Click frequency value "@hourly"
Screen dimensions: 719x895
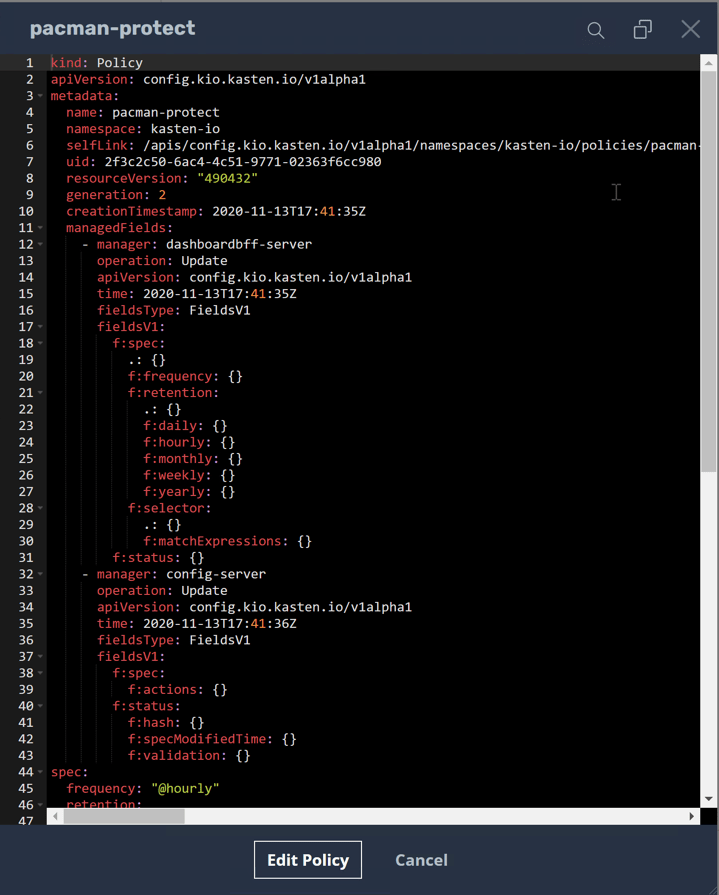pyautogui.click(x=185, y=789)
